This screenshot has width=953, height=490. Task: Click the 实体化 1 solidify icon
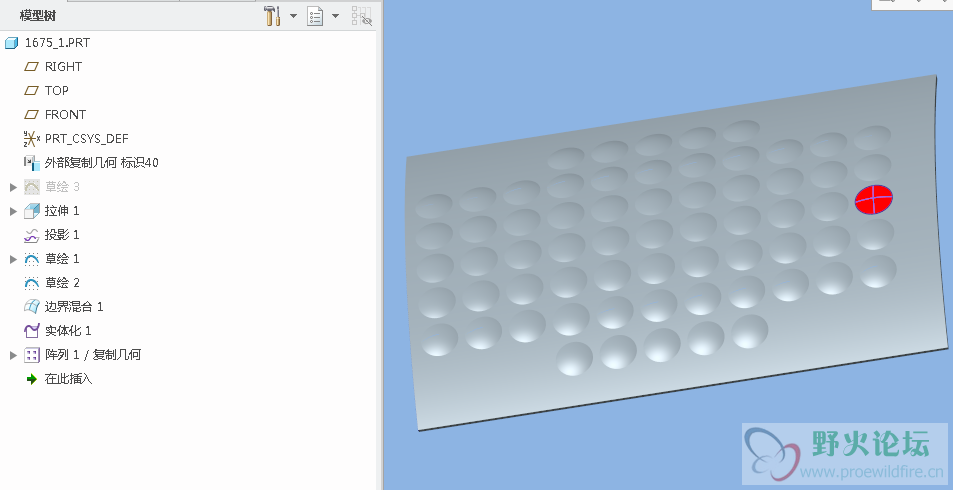[x=32, y=331]
